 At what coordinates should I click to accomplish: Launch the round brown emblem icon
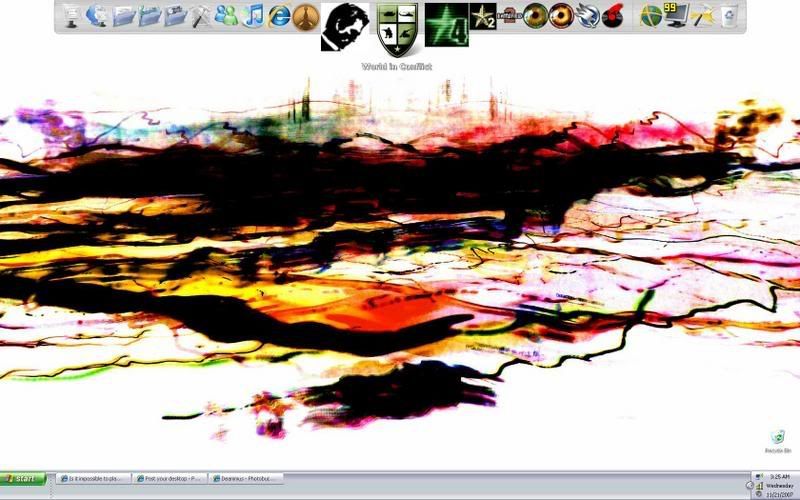(x=306, y=17)
